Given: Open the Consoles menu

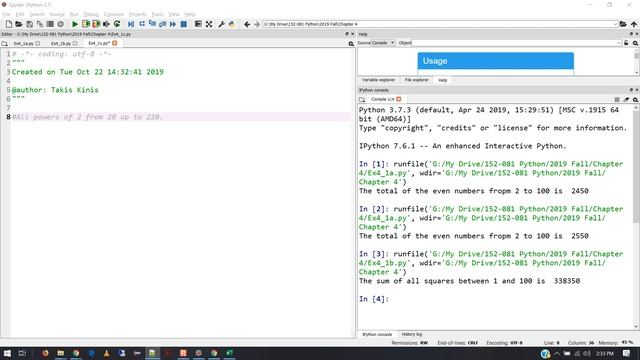Looking at the screenshot, I should pyautogui.click(x=113, y=14).
